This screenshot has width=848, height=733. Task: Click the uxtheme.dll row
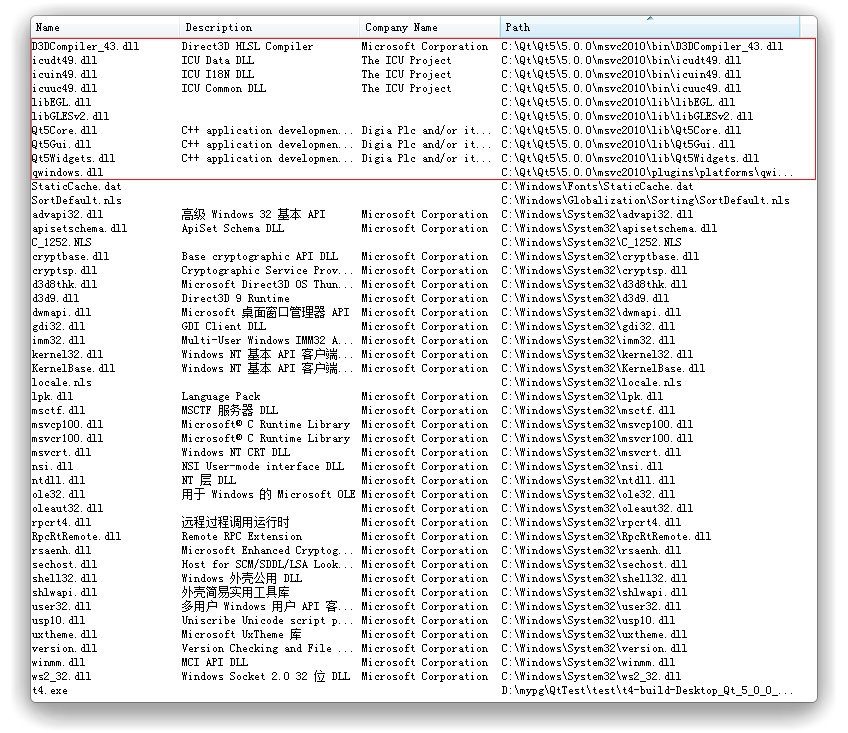[x=65, y=635]
